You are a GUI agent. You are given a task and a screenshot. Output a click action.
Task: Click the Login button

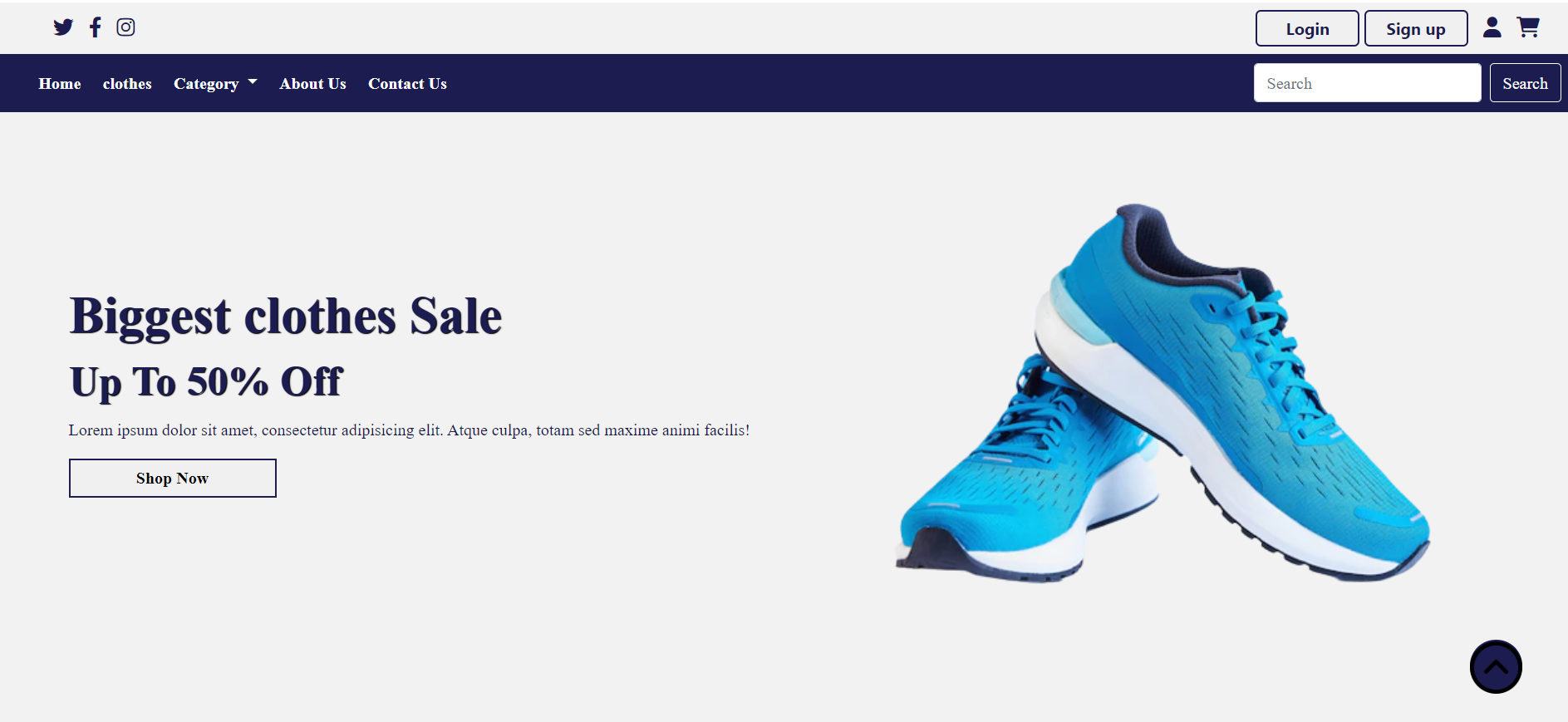click(1307, 29)
